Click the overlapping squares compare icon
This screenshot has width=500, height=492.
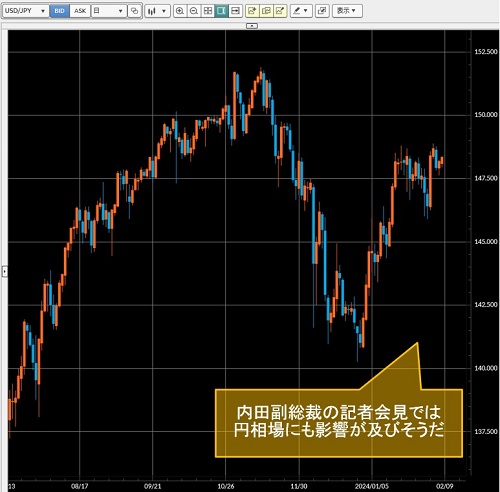pyautogui.click(x=134, y=11)
